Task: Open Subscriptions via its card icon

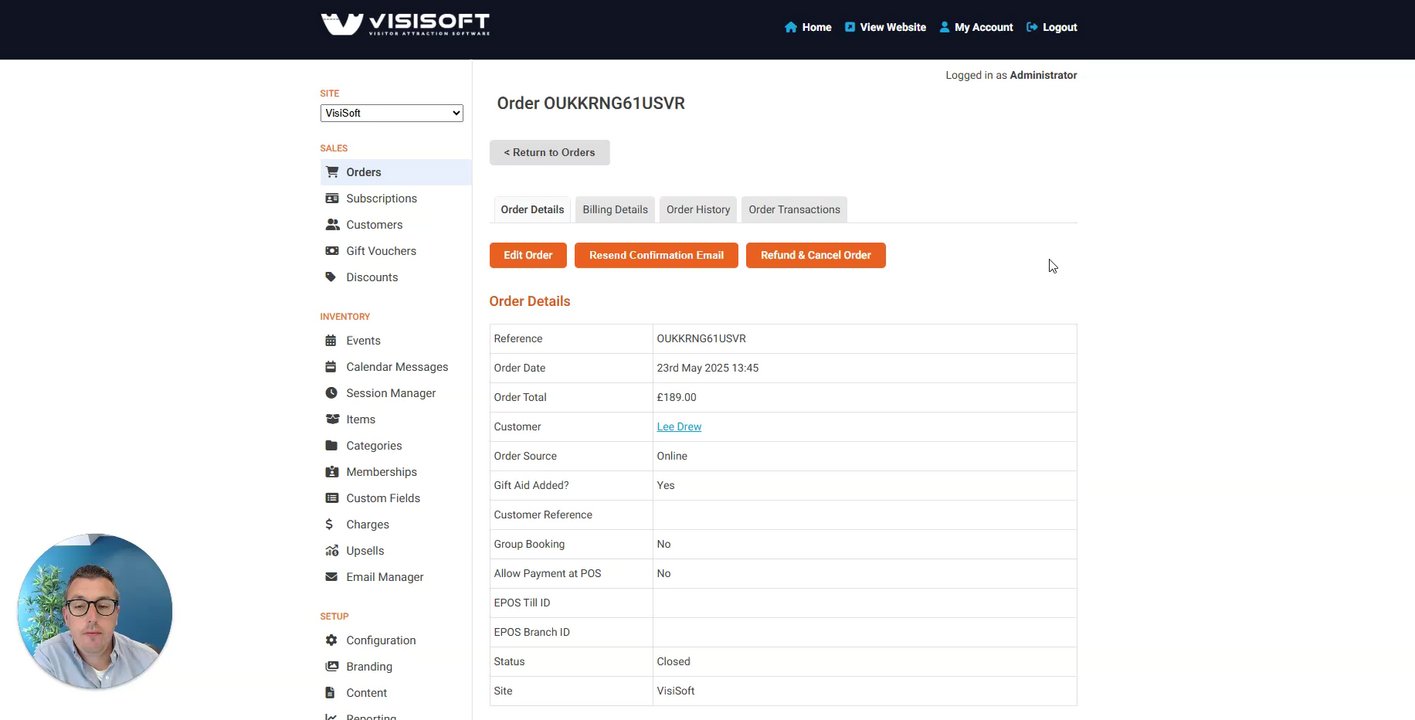Action: pyautogui.click(x=332, y=198)
